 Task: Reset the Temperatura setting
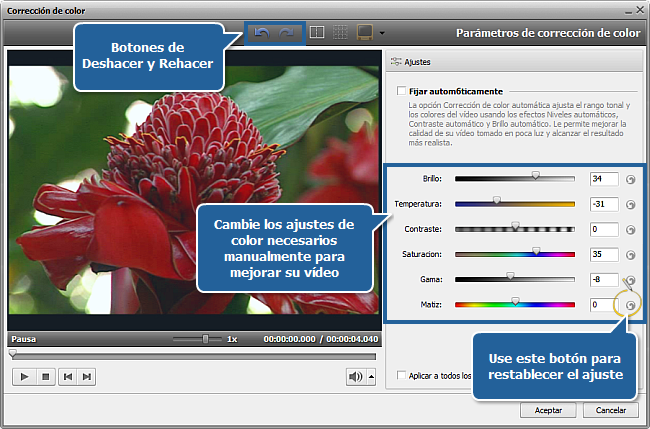[631, 204]
